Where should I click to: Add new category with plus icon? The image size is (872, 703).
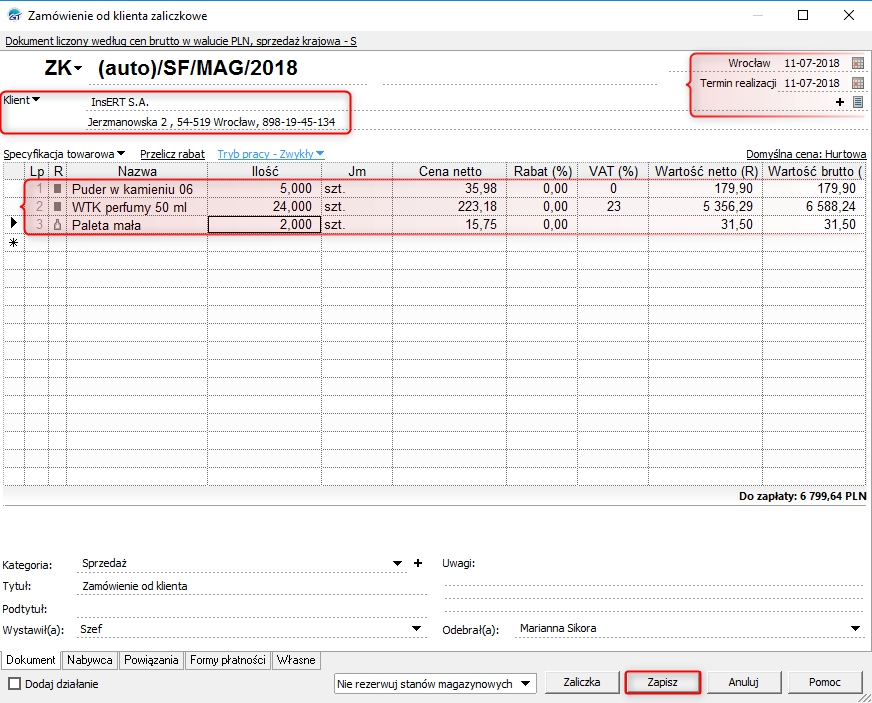point(418,563)
